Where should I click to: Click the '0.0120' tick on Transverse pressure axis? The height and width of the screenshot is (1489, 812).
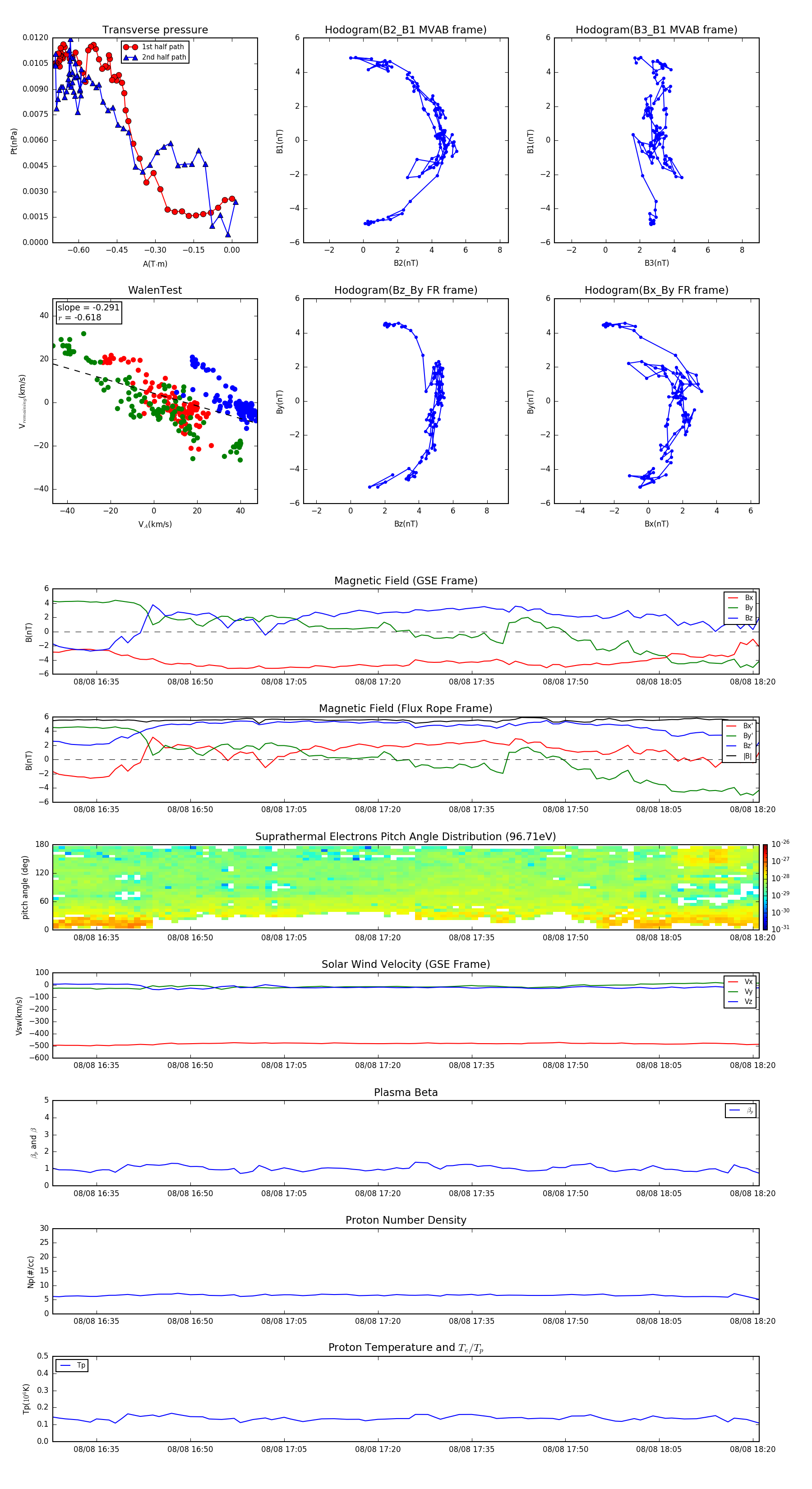35,37
